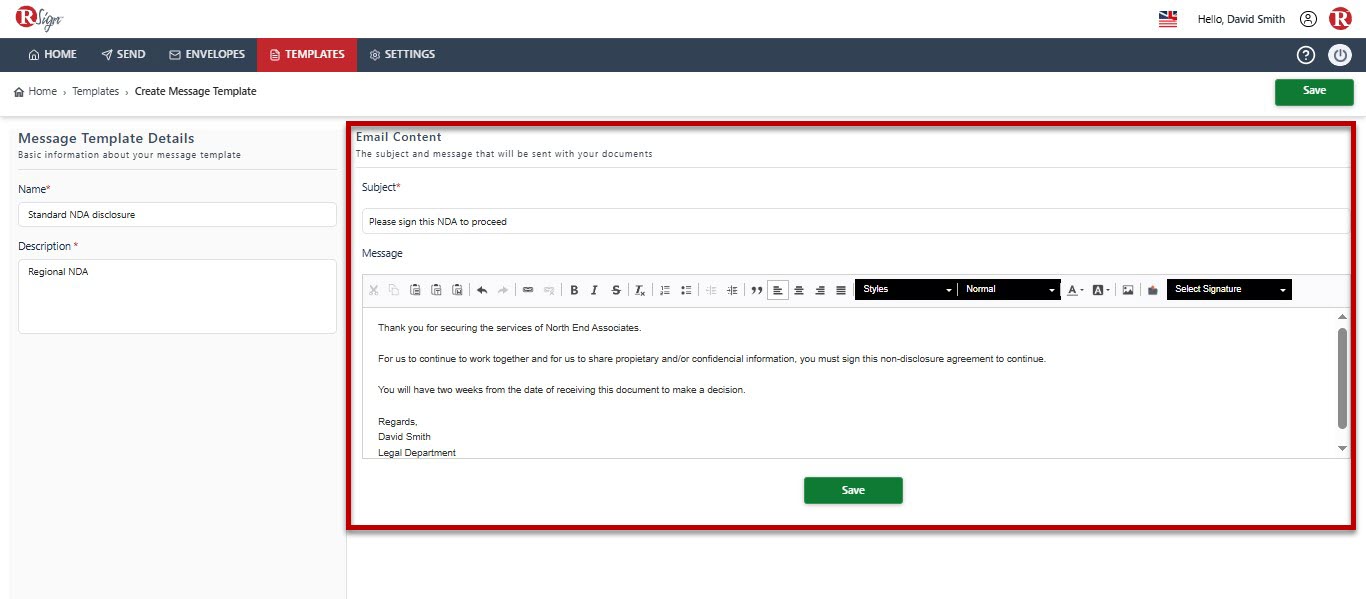Screen dimensions: 1366x599
Task: Insert a numbered list
Action: click(x=665, y=290)
